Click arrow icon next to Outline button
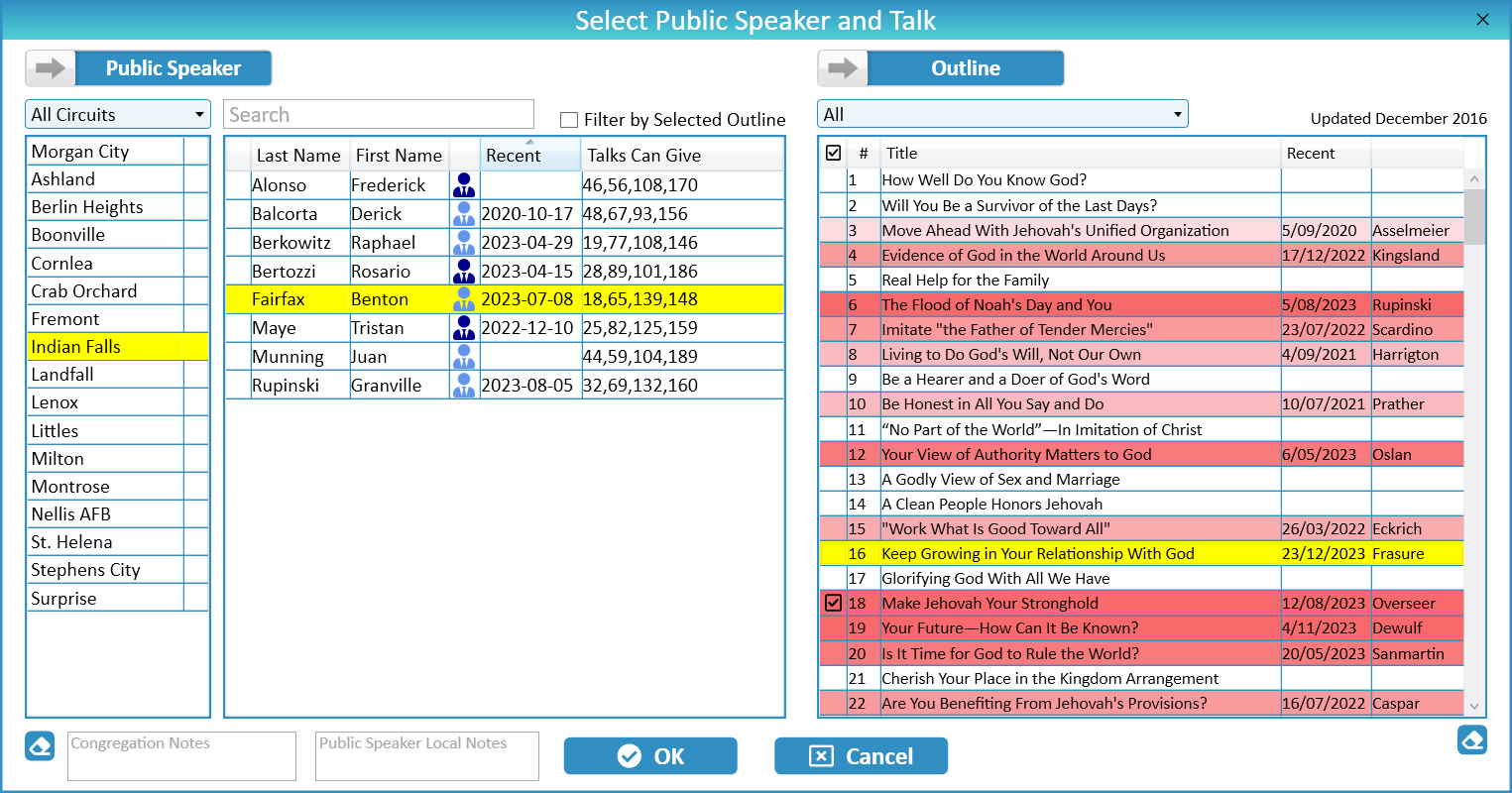This screenshot has height=793, width=1512. coord(843,68)
